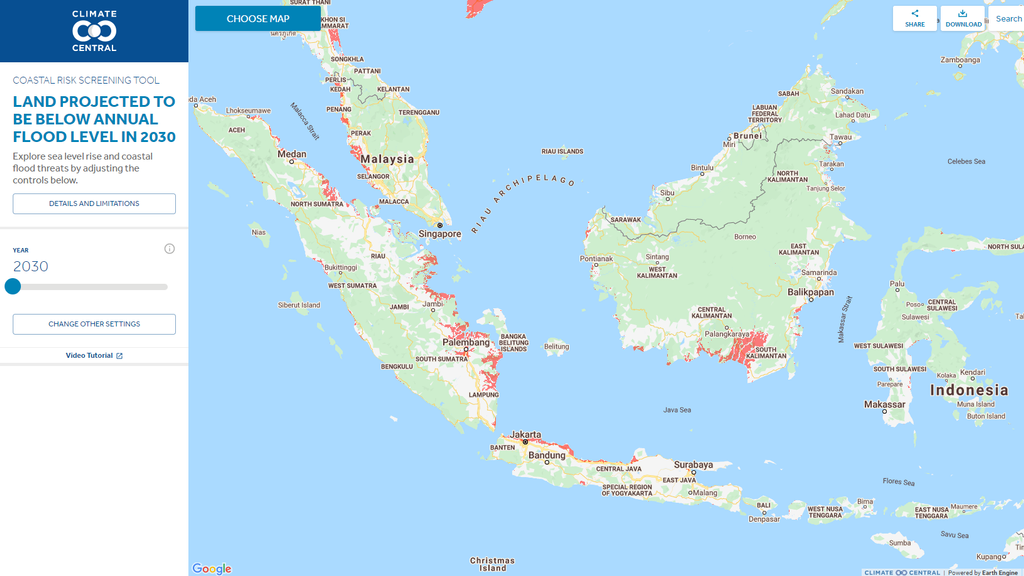Click the Bandung map label
The image size is (1024, 576).
547,455
